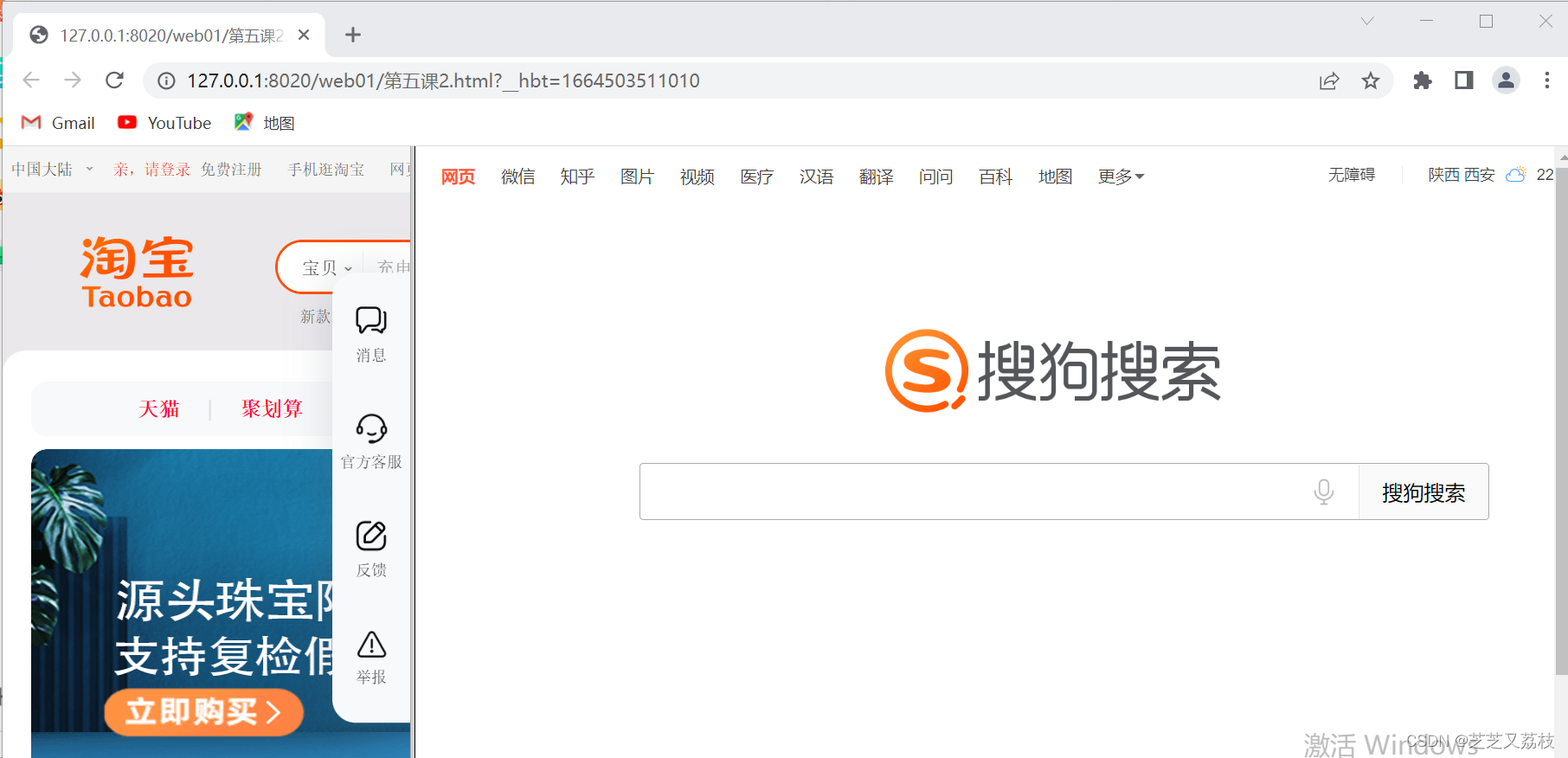Click 亲，请登录 login link
The height and width of the screenshot is (758, 1568).
(151, 170)
